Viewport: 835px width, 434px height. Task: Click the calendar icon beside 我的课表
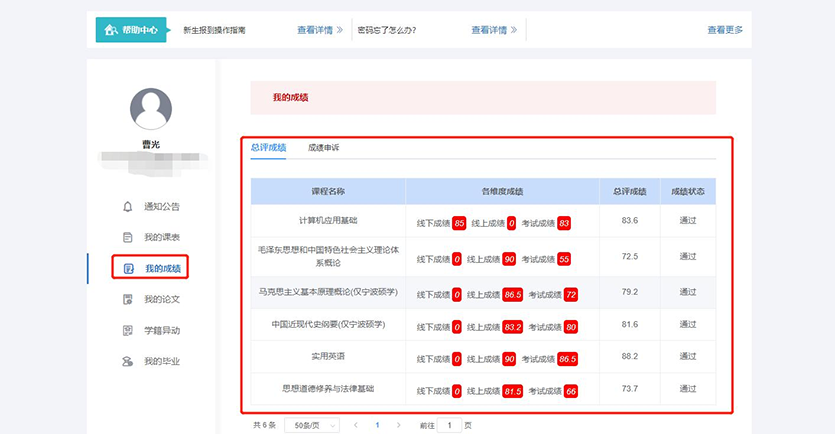(128, 238)
